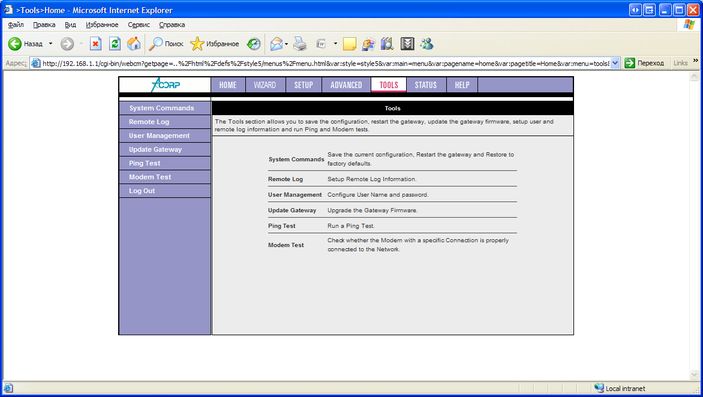Click inside the address URL field
Screen dimensions: 703x397
click(326, 63)
